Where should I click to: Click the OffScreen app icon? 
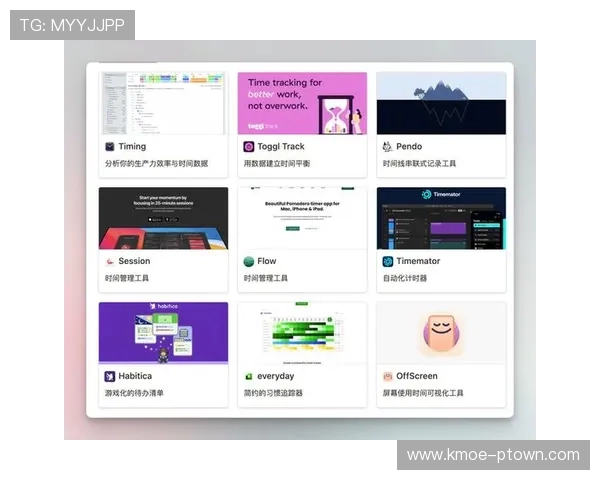point(388,376)
